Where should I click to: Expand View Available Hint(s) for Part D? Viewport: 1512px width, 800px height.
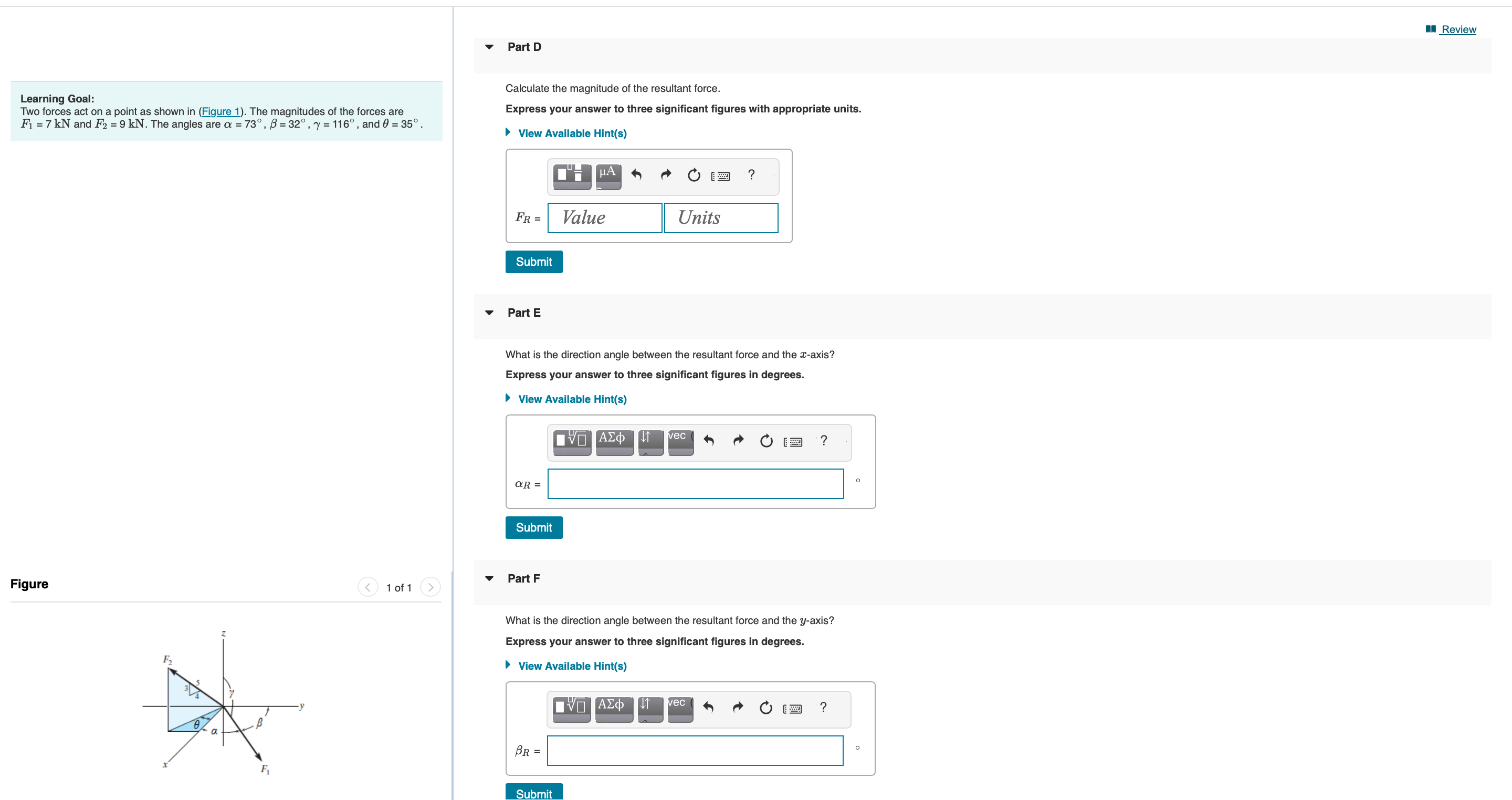tap(571, 133)
